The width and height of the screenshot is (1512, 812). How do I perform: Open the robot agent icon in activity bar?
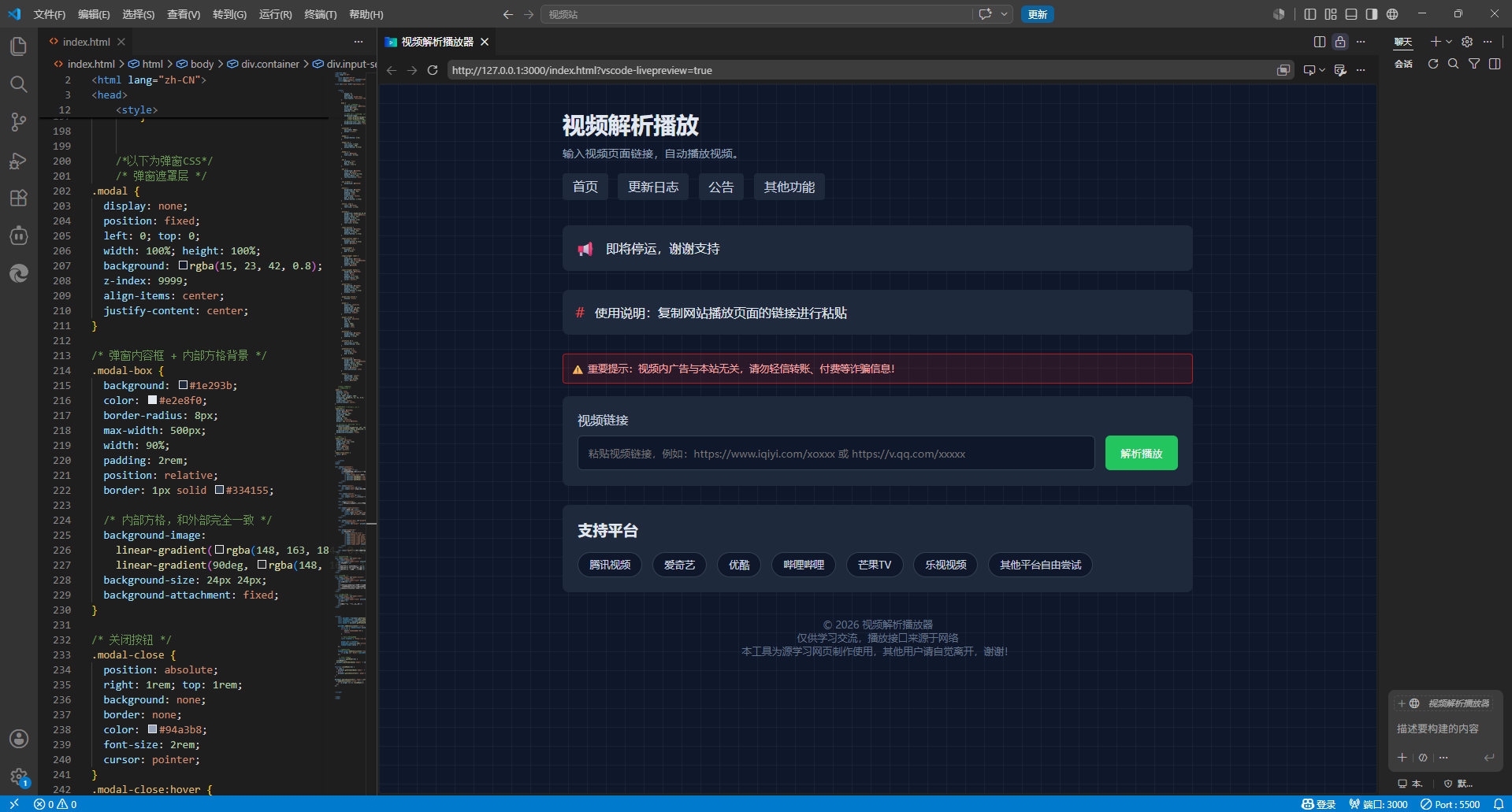coord(19,235)
